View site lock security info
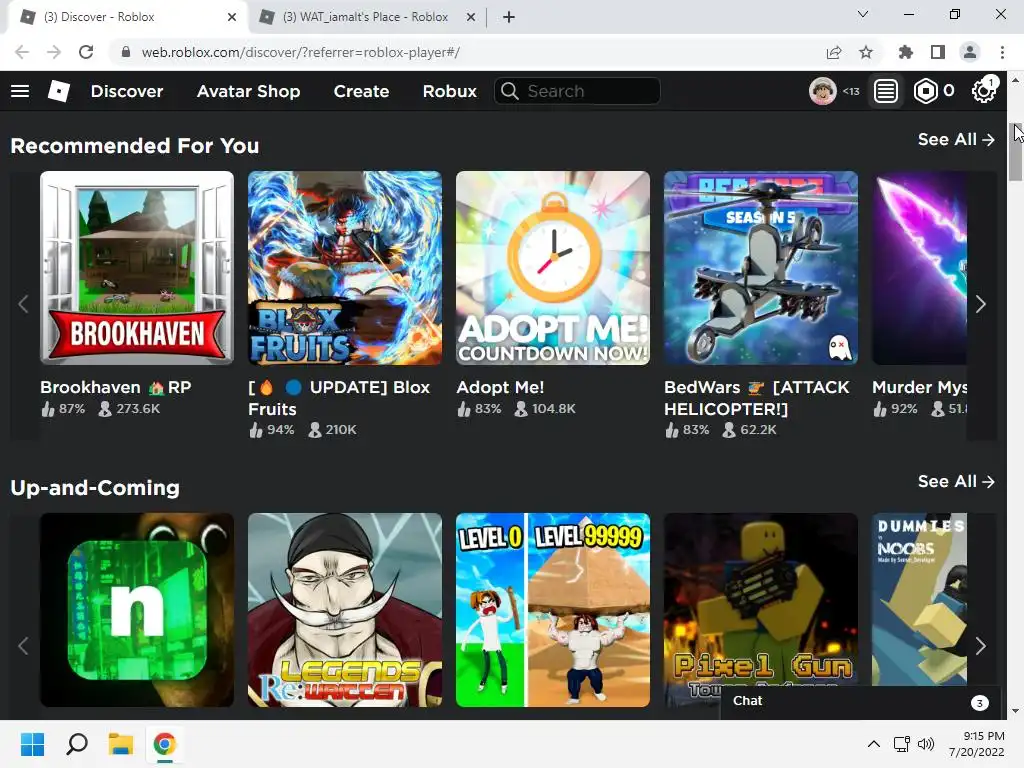1024x768 pixels. [x=126, y=52]
